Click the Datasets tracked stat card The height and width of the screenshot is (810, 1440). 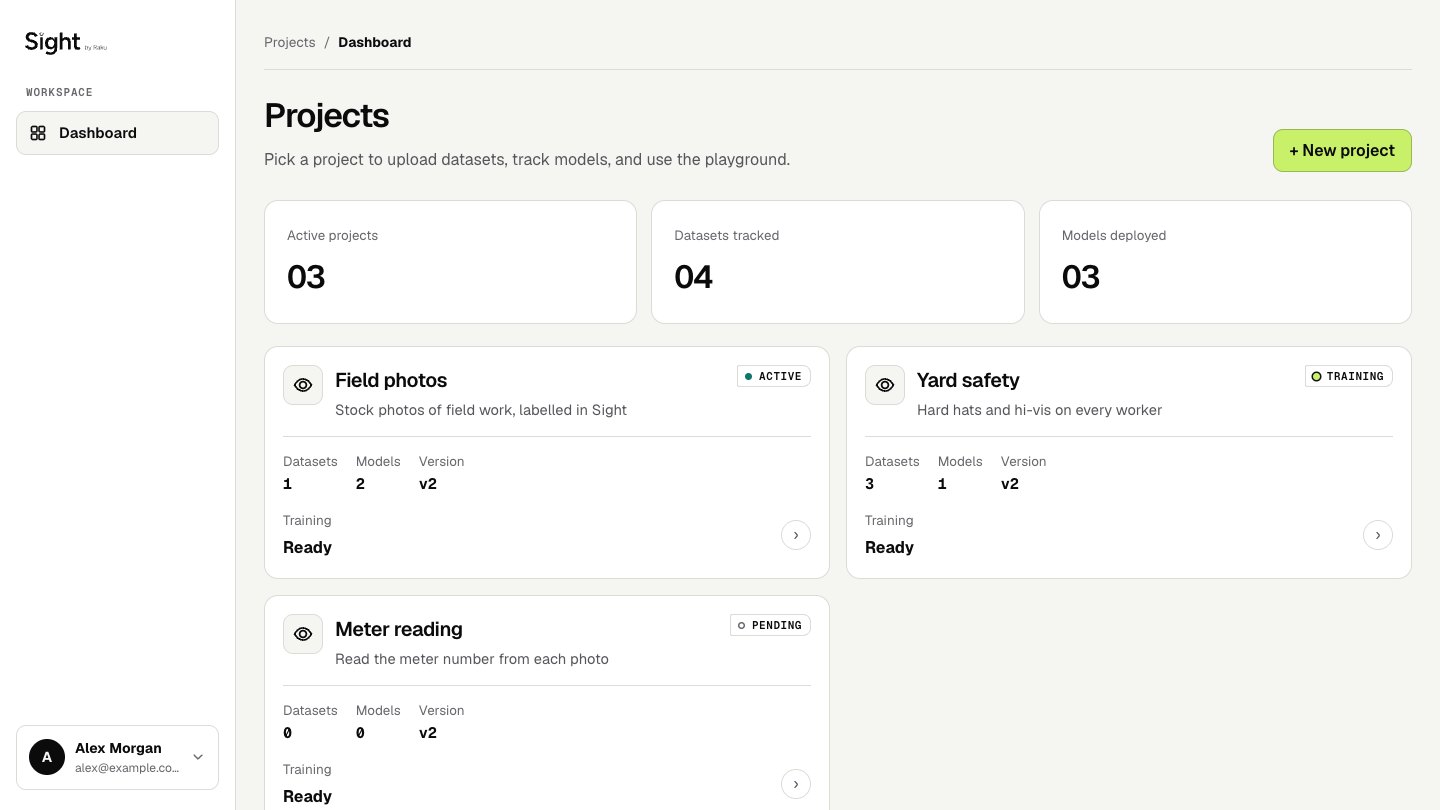(x=838, y=262)
